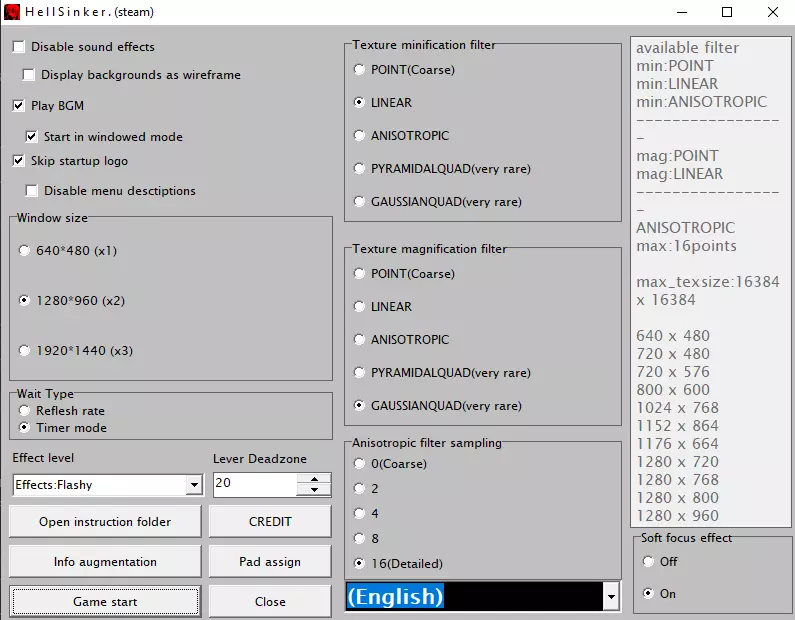Maximize the HellSinker window

pyautogui.click(x=727, y=12)
